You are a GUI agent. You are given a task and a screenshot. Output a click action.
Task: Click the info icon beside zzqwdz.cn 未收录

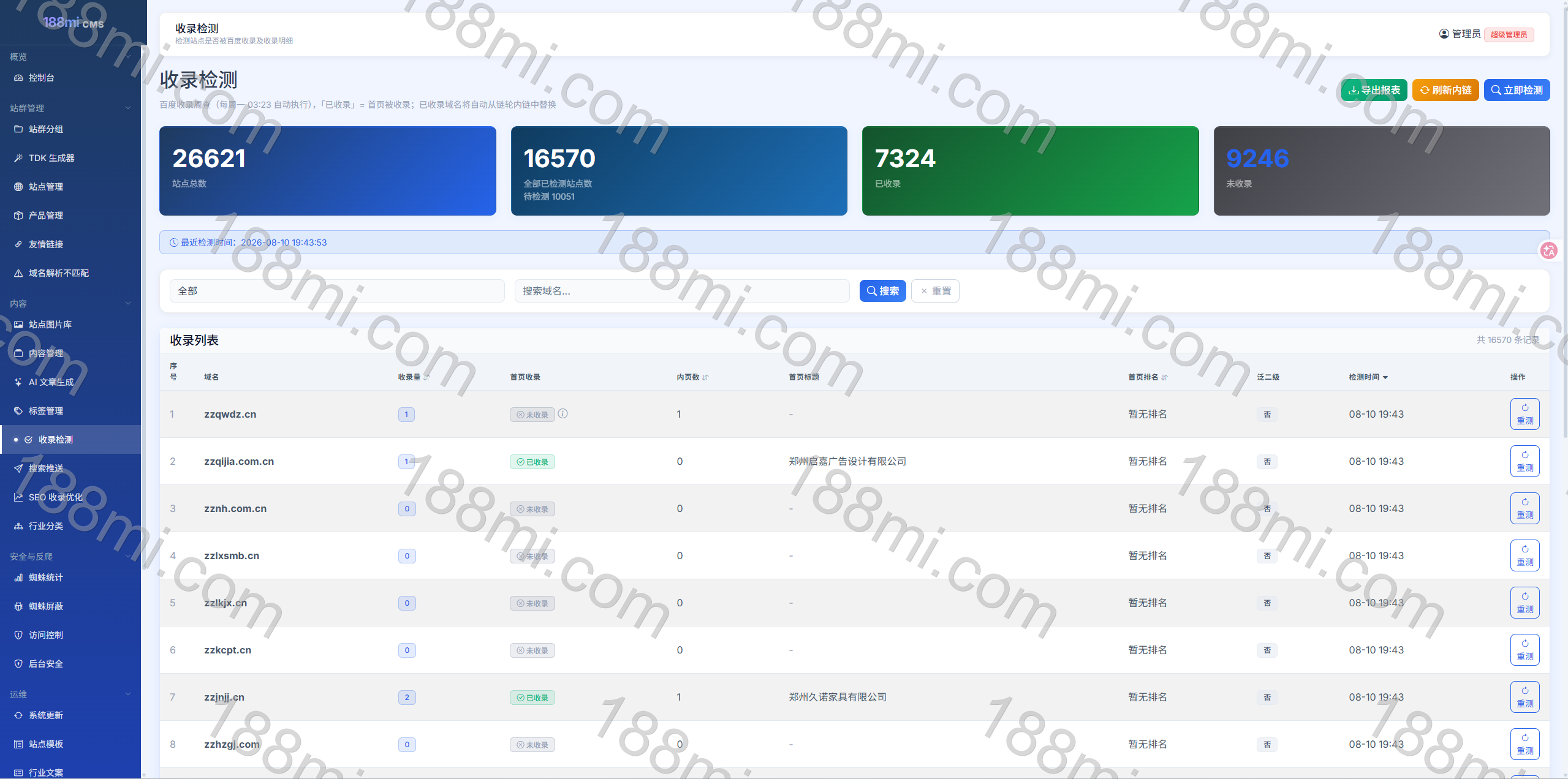(562, 414)
